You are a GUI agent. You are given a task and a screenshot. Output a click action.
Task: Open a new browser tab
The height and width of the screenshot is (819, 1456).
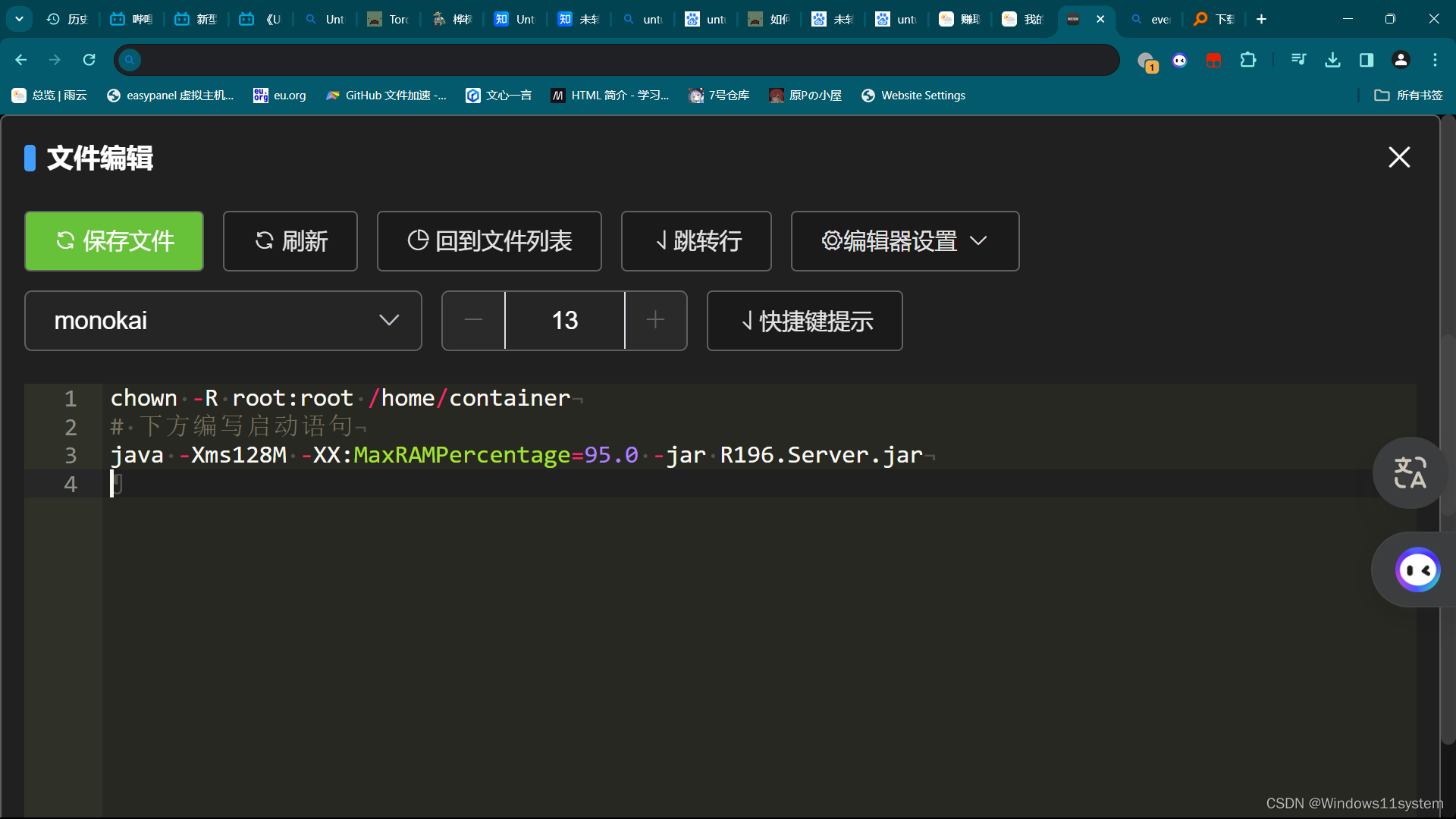pyautogui.click(x=1261, y=18)
